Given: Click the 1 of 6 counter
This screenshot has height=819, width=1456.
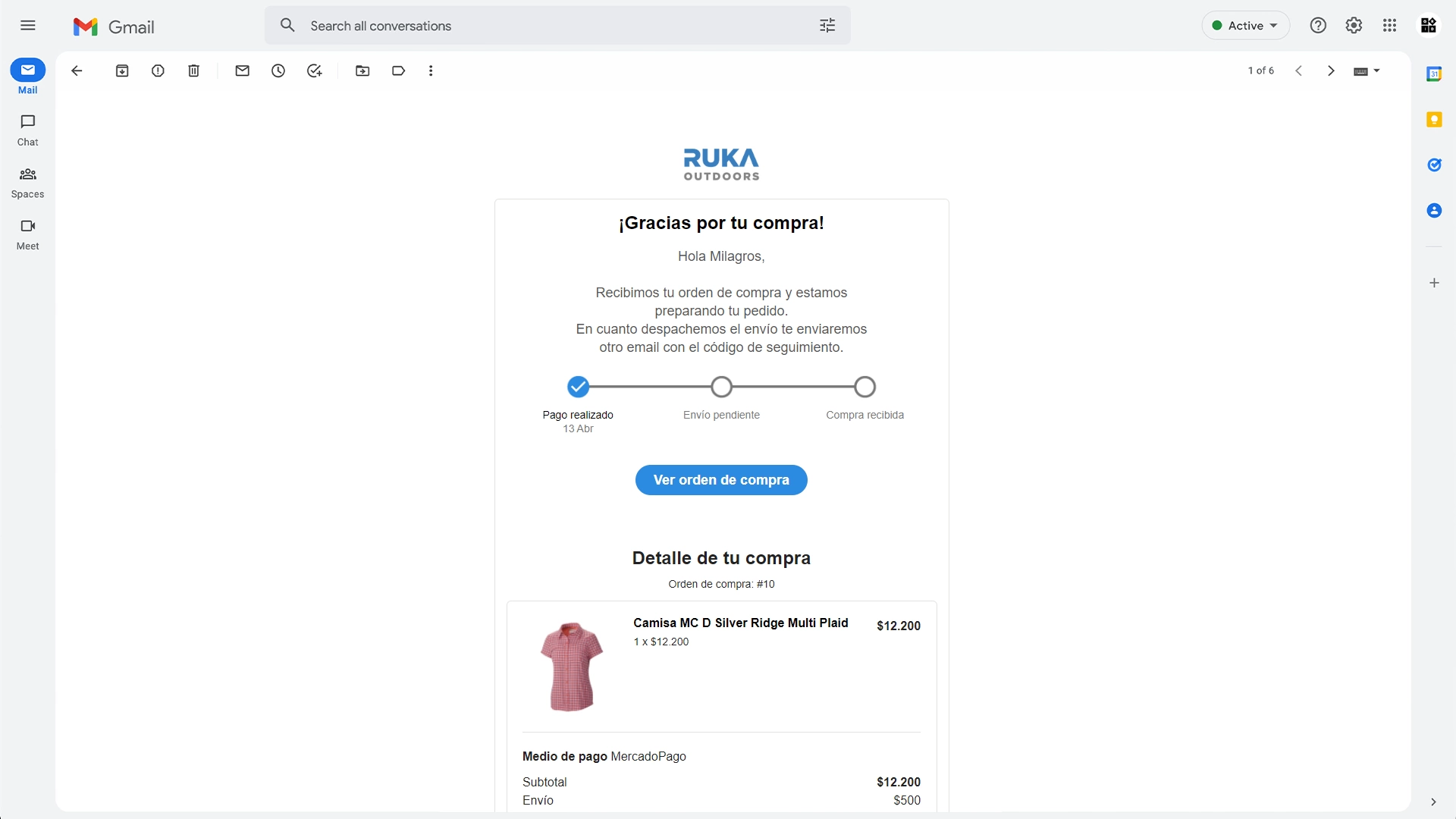Looking at the screenshot, I should tap(1261, 71).
